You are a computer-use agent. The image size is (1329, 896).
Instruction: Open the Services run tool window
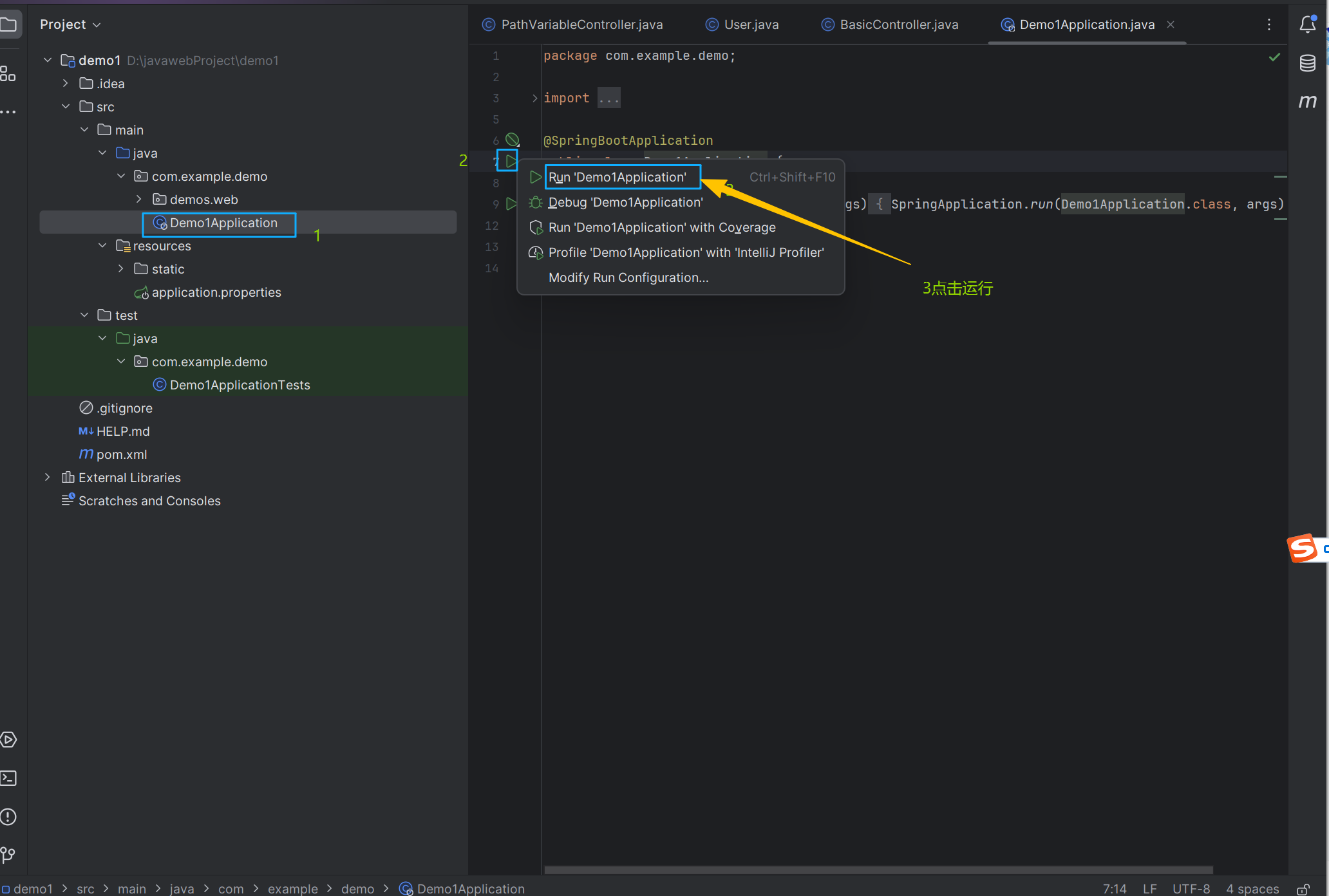(x=8, y=739)
